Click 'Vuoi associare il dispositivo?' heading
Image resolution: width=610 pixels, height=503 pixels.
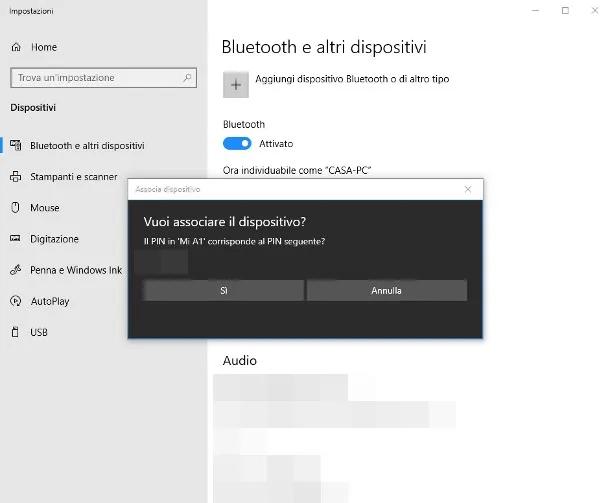(x=225, y=222)
